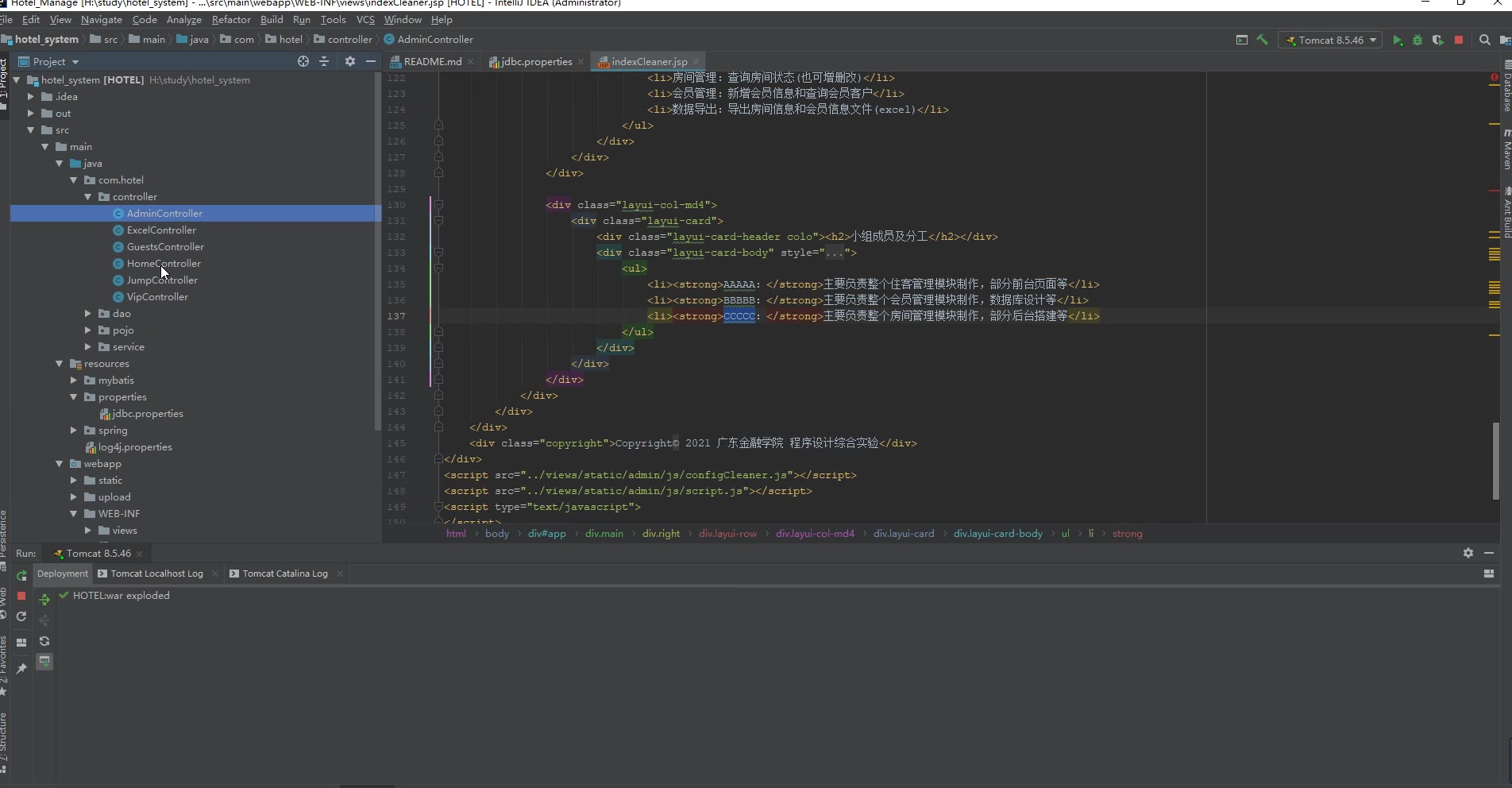The height and width of the screenshot is (788, 1512).
Task: Open Project panel gear settings
Action: click(x=349, y=61)
